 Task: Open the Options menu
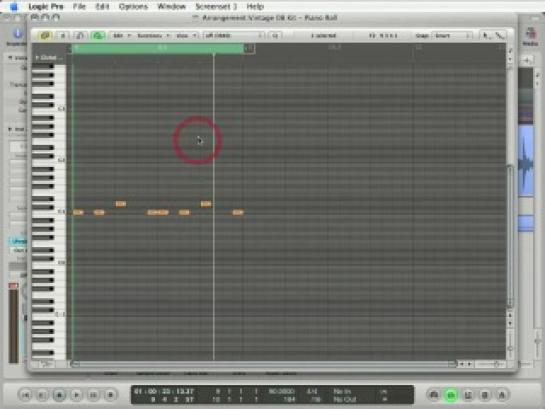point(133,6)
